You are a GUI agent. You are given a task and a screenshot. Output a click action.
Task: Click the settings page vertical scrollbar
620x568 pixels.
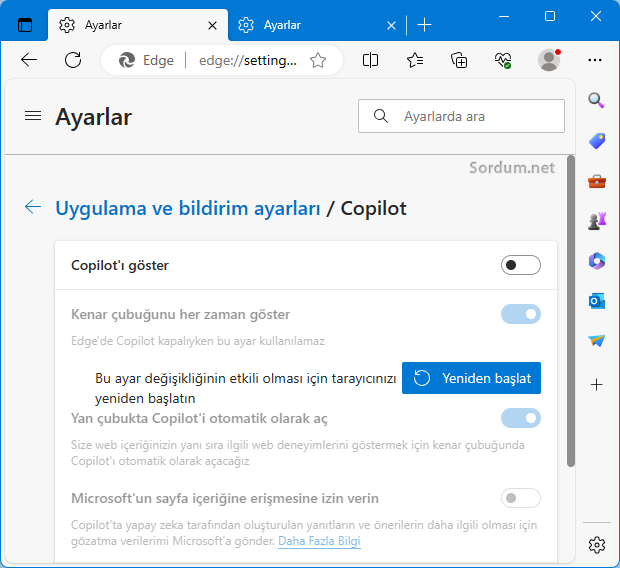pos(571,312)
